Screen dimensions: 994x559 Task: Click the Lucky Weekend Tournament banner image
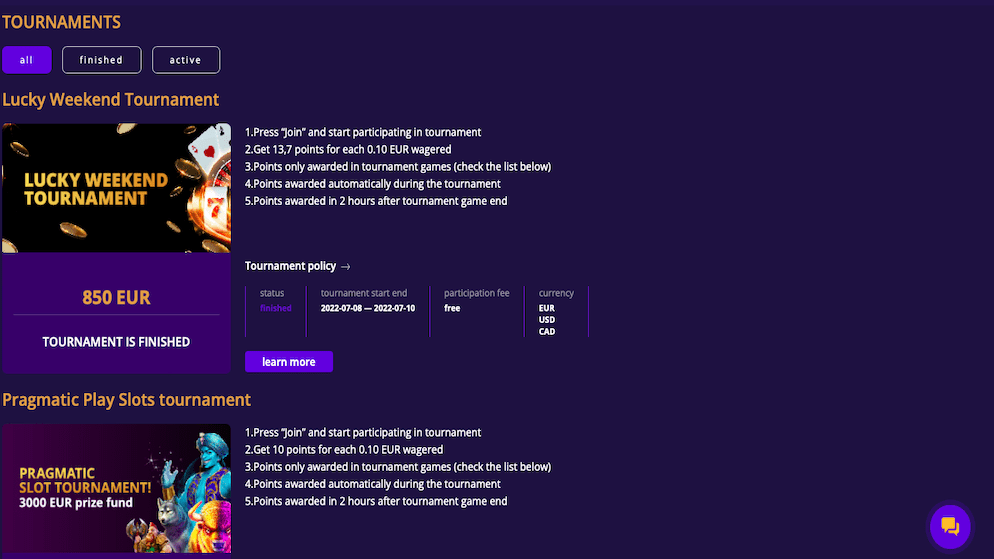117,188
